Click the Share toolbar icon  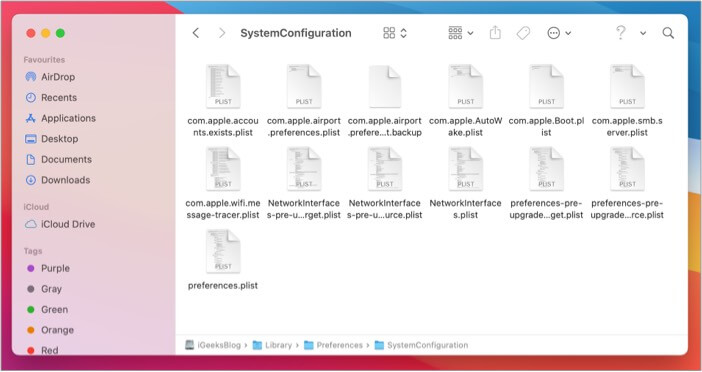coord(495,33)
